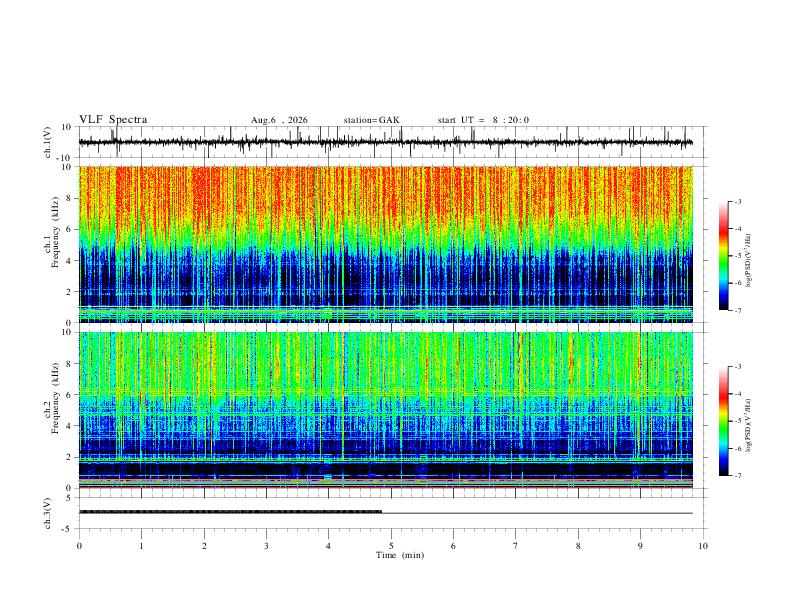Click the "Time (min)" axis title
This screenshot has height=612, width=792.
click(400, 555)
